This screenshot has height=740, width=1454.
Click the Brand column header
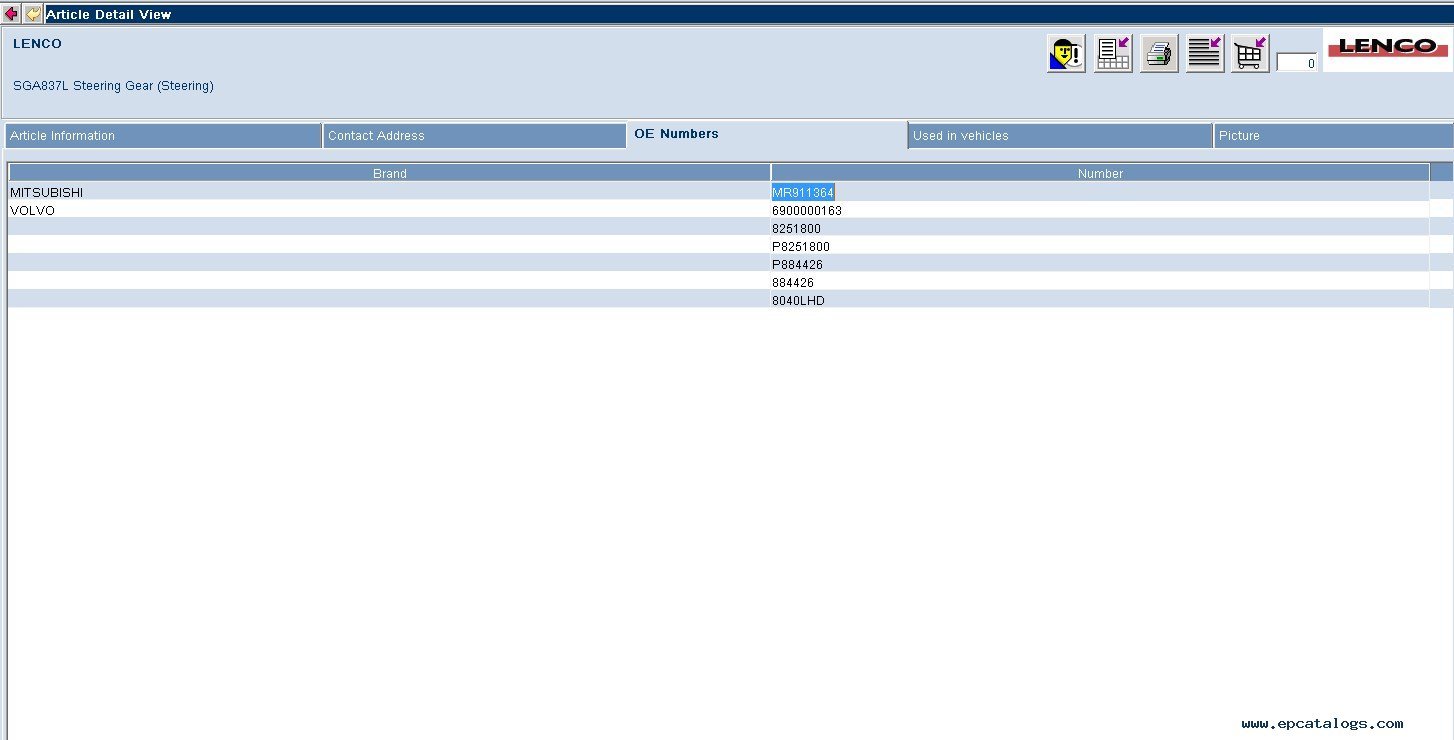(389, 173)
